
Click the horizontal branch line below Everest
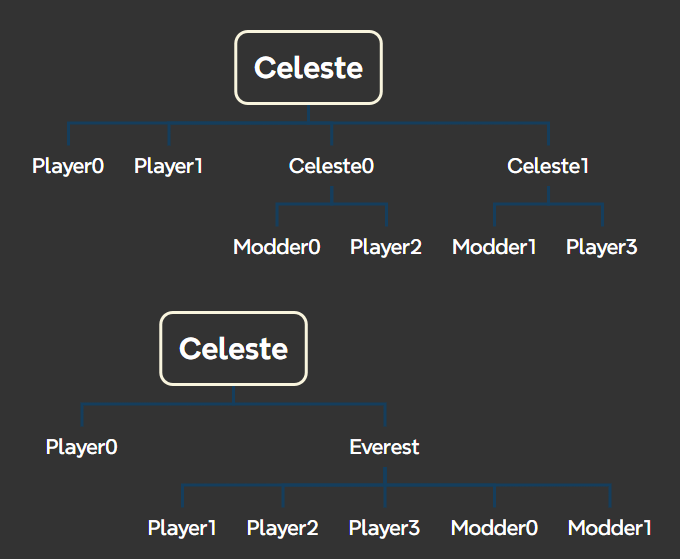440,485
